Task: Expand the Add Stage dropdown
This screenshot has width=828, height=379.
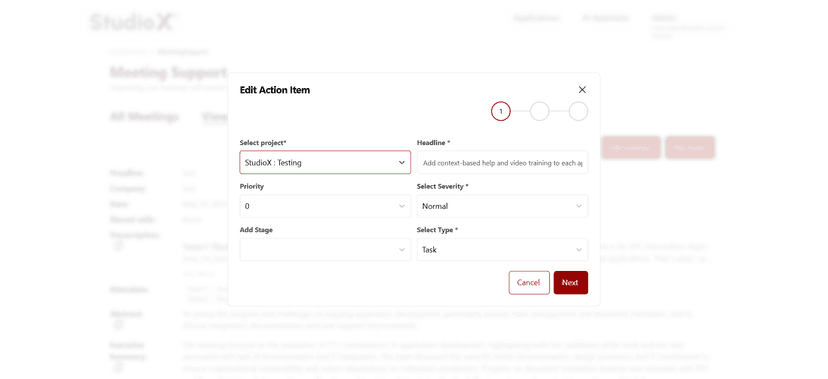Action: (325, 250)
